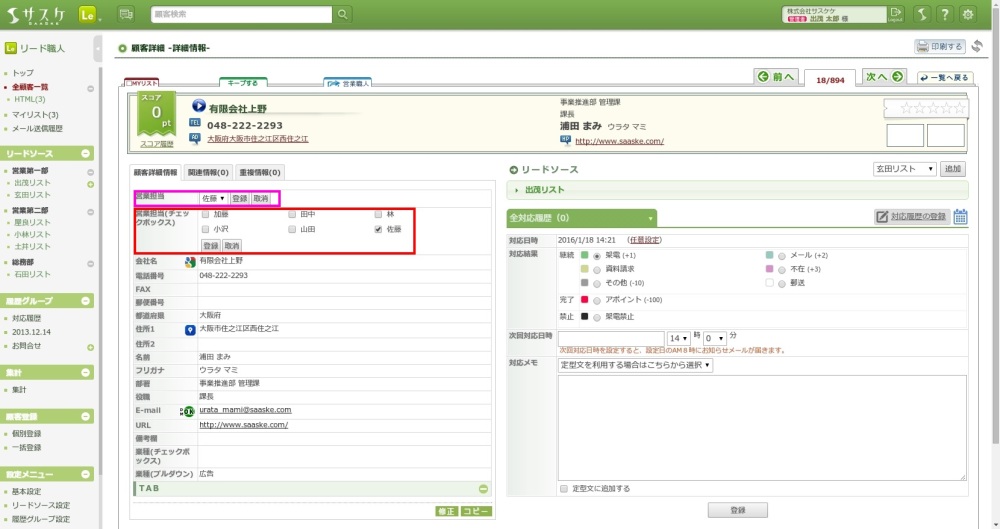Viewport: 1000px width, 529px height.
Task: Click the map pin icon next to 住所1
Action: [x=189, y=329]
